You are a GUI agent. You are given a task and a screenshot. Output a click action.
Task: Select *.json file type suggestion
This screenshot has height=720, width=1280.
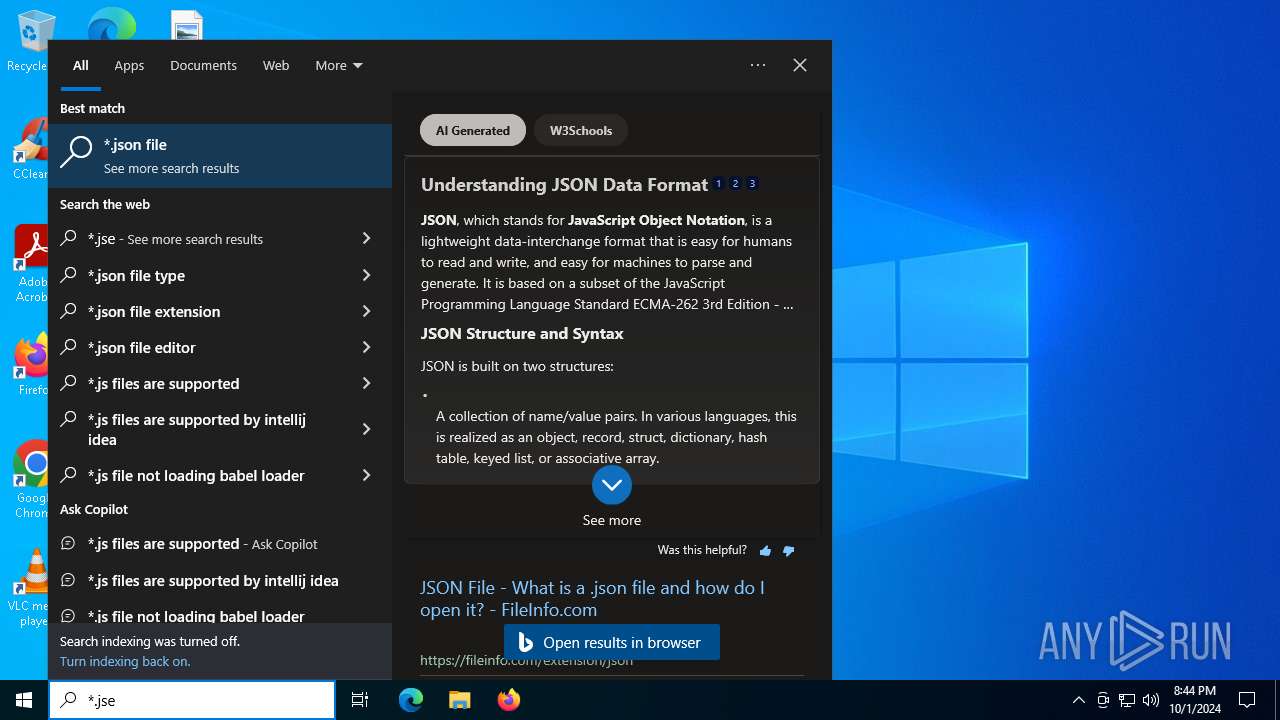(200, 275)
